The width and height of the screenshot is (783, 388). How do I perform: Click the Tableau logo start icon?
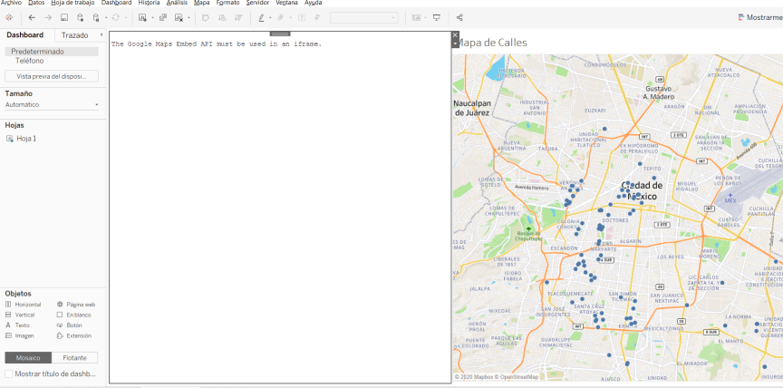pyautogui.click(x=8, y=17)
